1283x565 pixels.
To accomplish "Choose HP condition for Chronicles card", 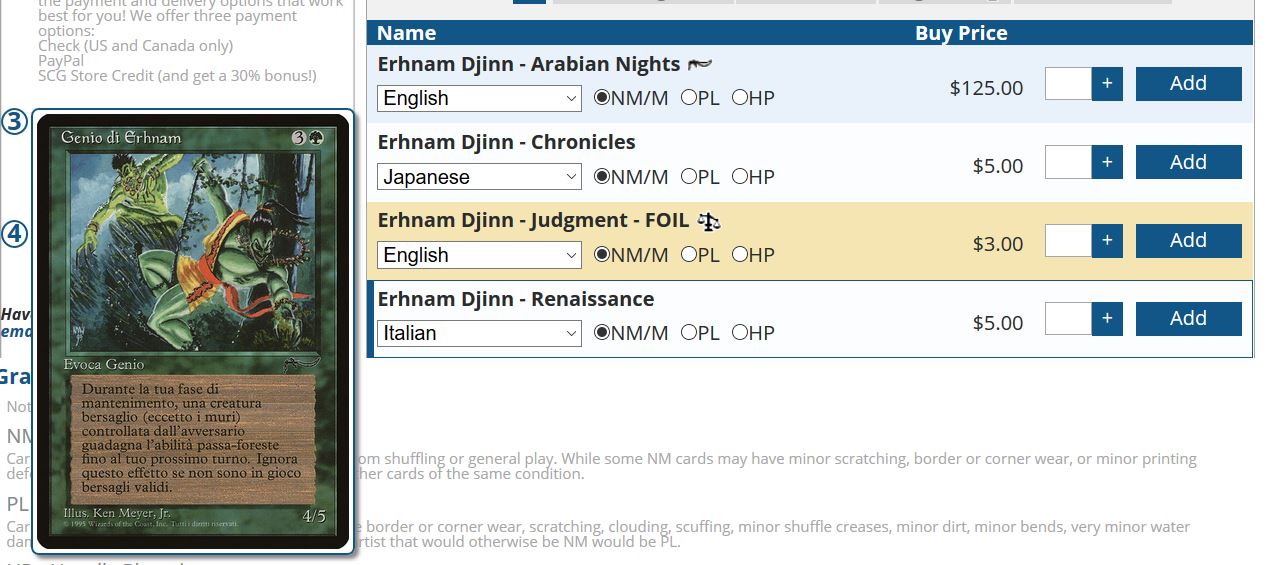I will tap(740, 177).
